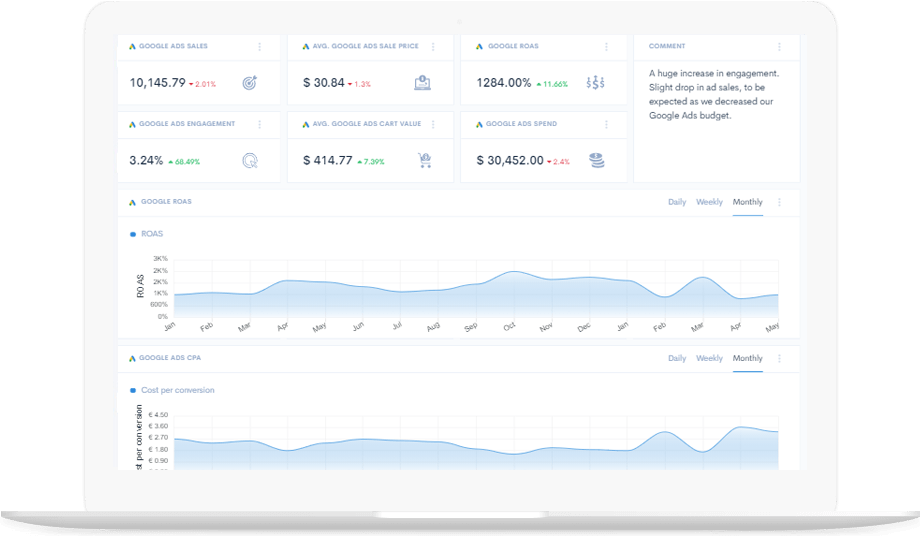Click the Oct peak on the ROAS chart
Image resolution: width=920 pixels, height=536 pixels.
coord(514,272)
